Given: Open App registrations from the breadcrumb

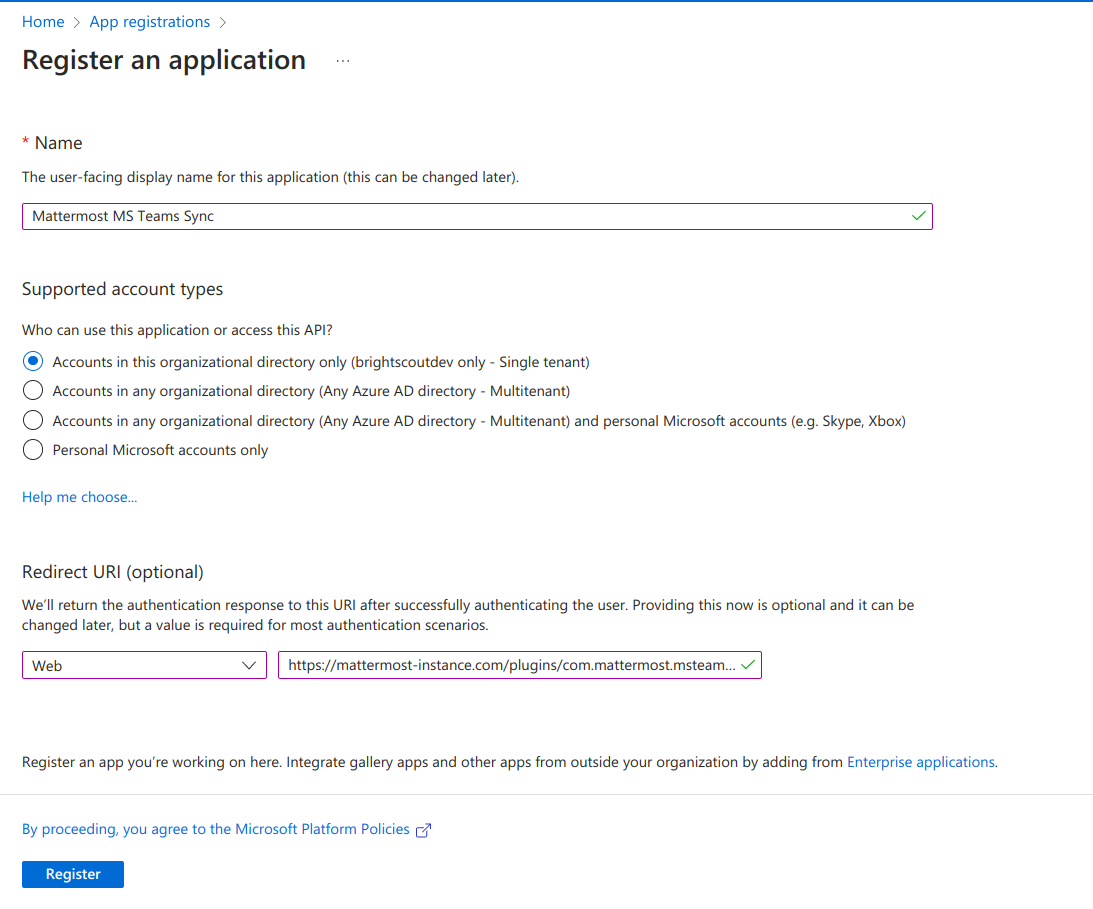Looking at the screenshot, I should point(149,21).
